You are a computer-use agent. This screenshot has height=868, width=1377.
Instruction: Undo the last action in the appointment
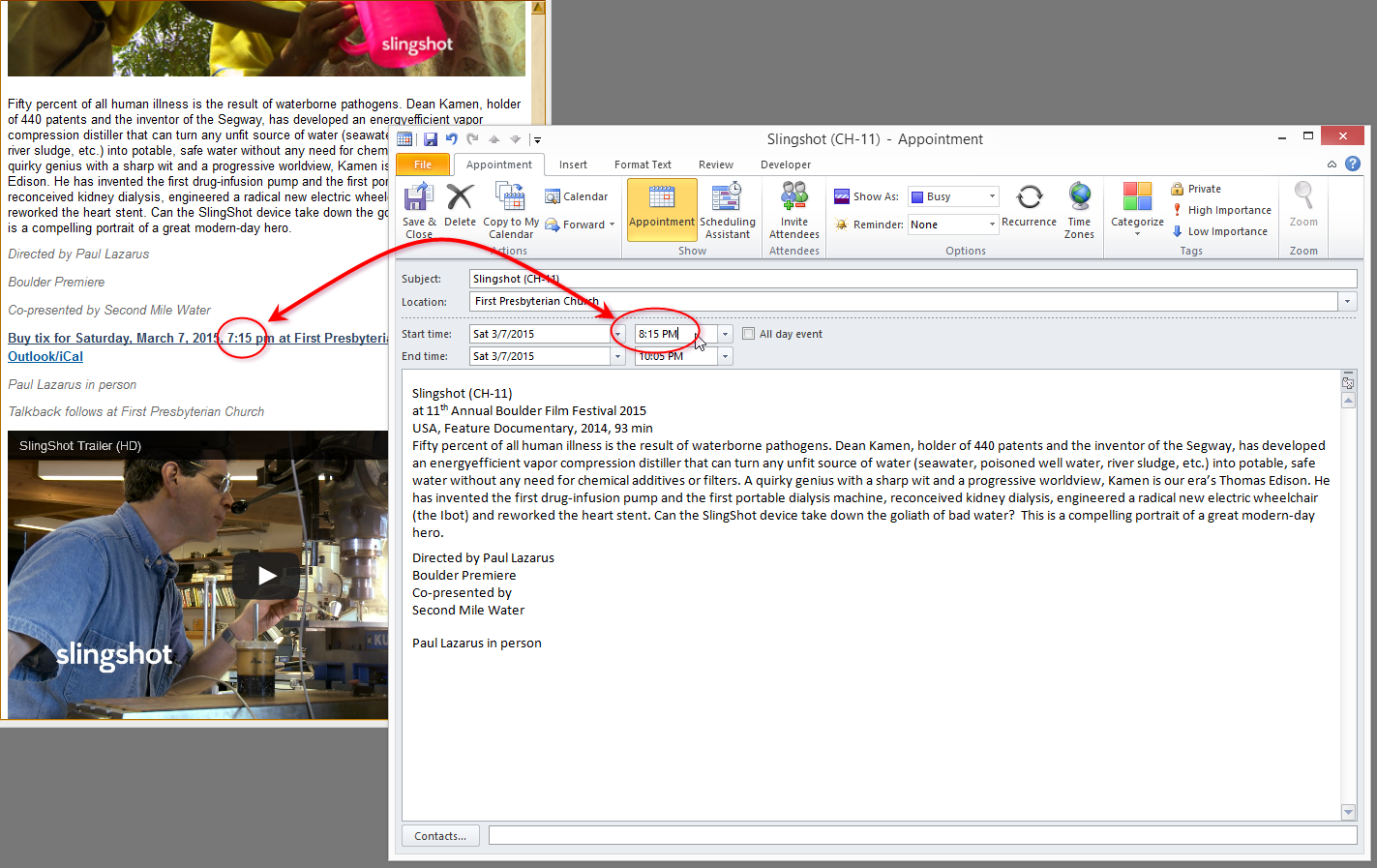tap(451, 139)
